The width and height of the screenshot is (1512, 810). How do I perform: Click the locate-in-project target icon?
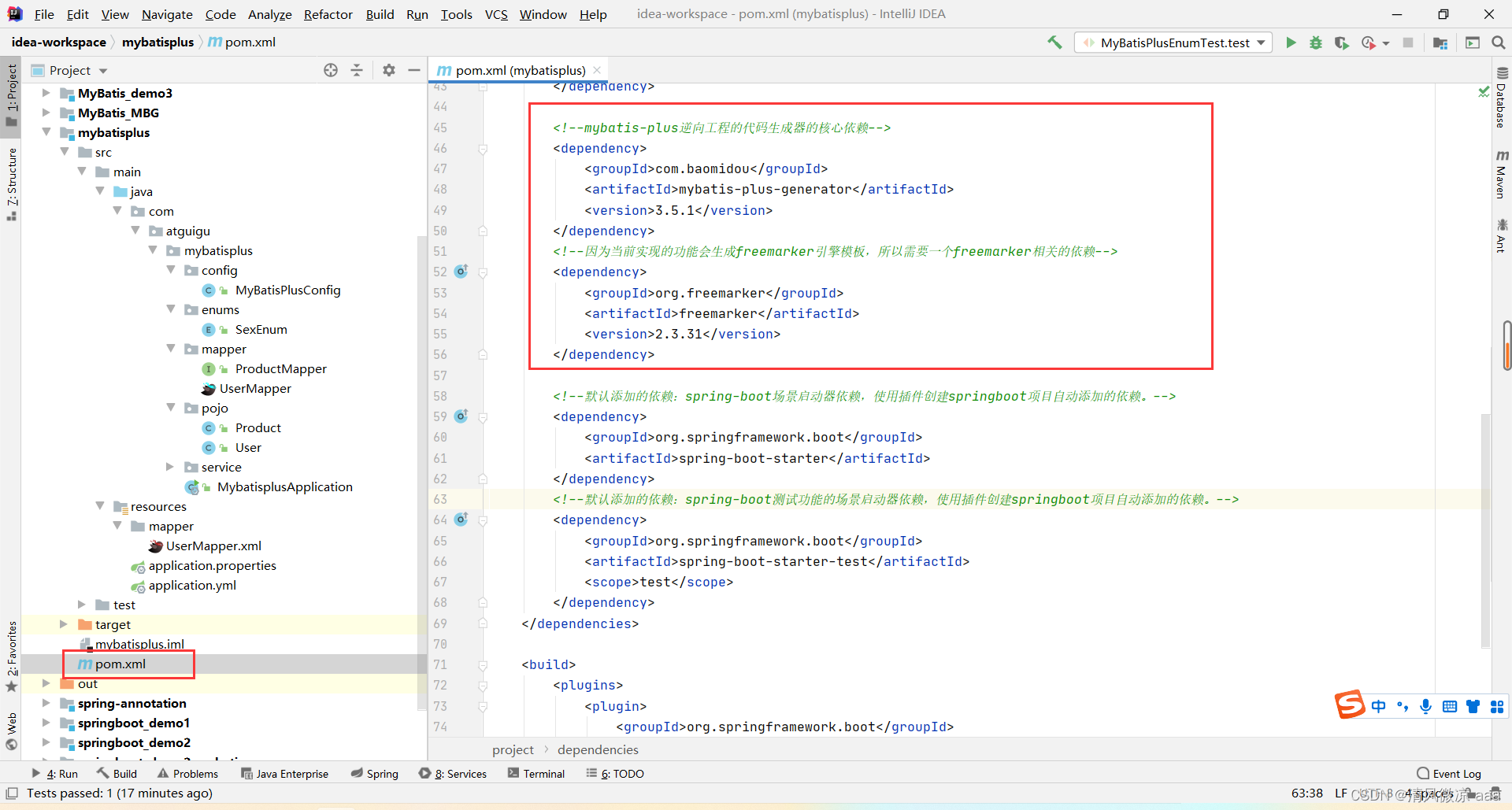[331, 70]
